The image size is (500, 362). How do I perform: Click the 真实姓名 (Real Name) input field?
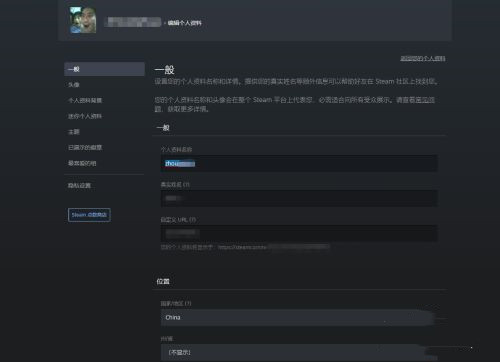tap(299, 198)
